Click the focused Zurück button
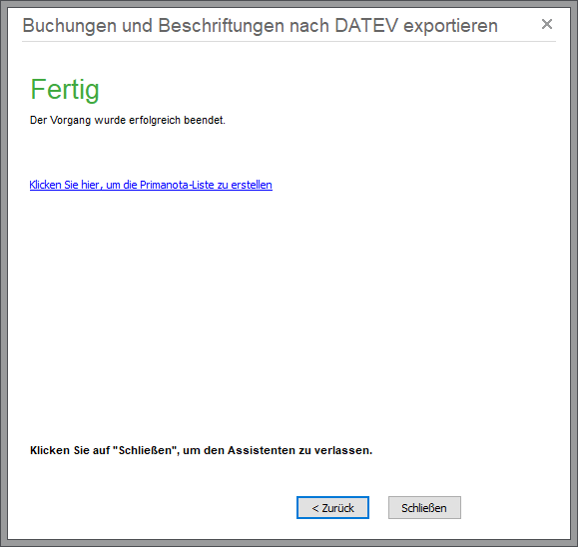 pyautogui.click(x=332, y=508)
